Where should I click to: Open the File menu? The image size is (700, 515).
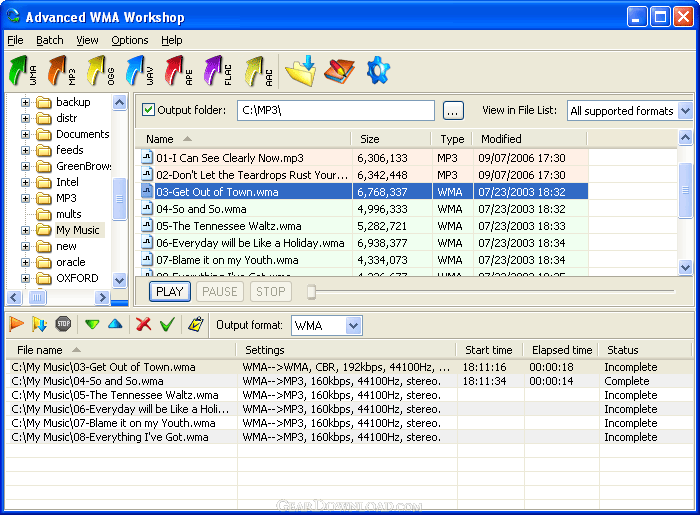[15, 40]
